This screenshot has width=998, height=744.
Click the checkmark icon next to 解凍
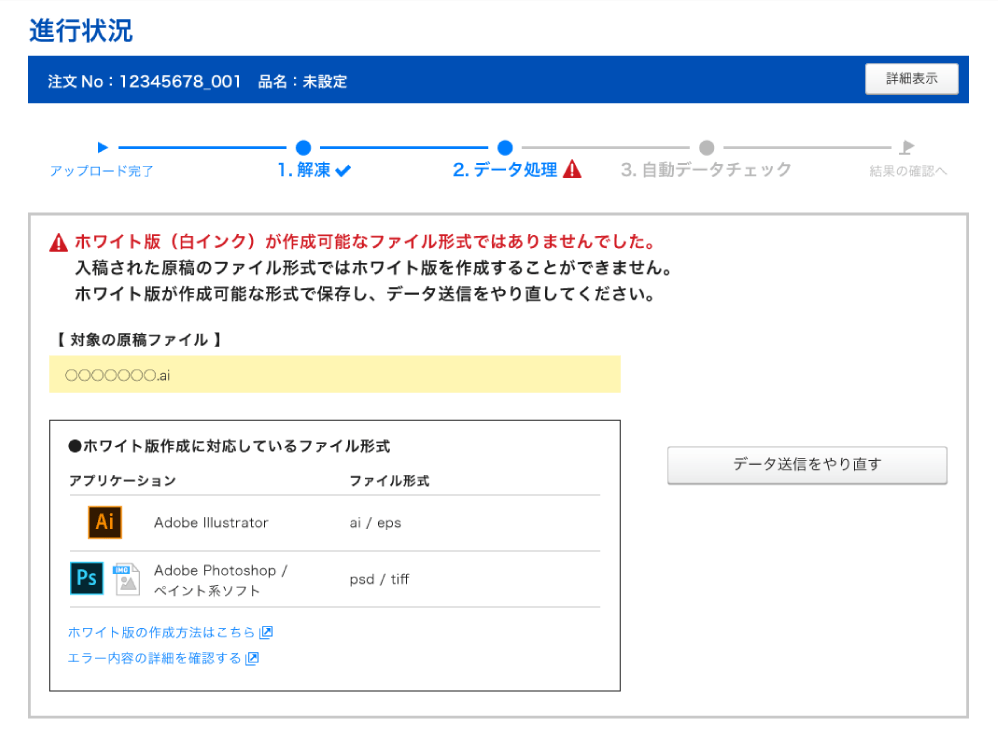tap(343, 171)
